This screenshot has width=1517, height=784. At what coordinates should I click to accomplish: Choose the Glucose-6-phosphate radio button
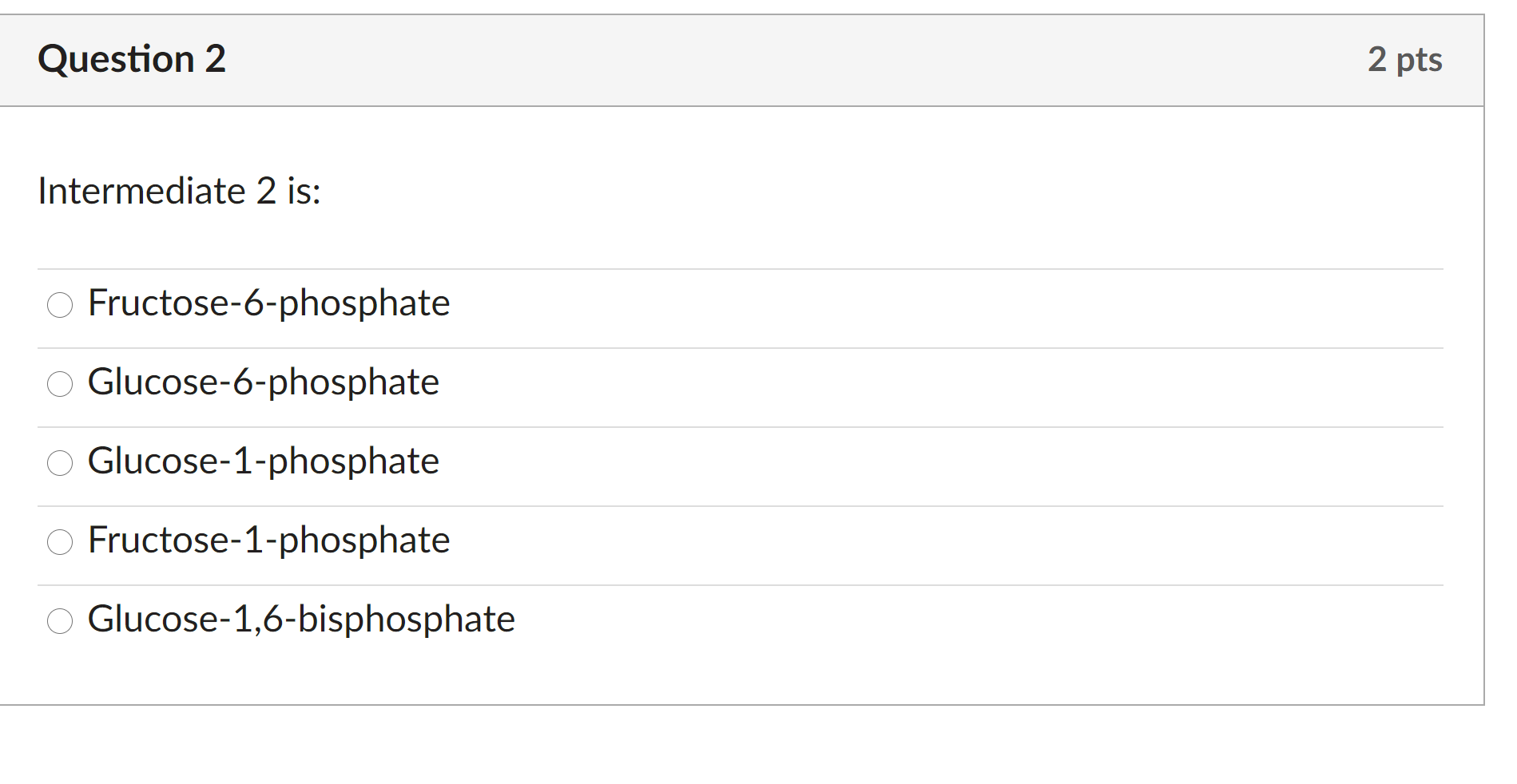click(x=60, y=384)
